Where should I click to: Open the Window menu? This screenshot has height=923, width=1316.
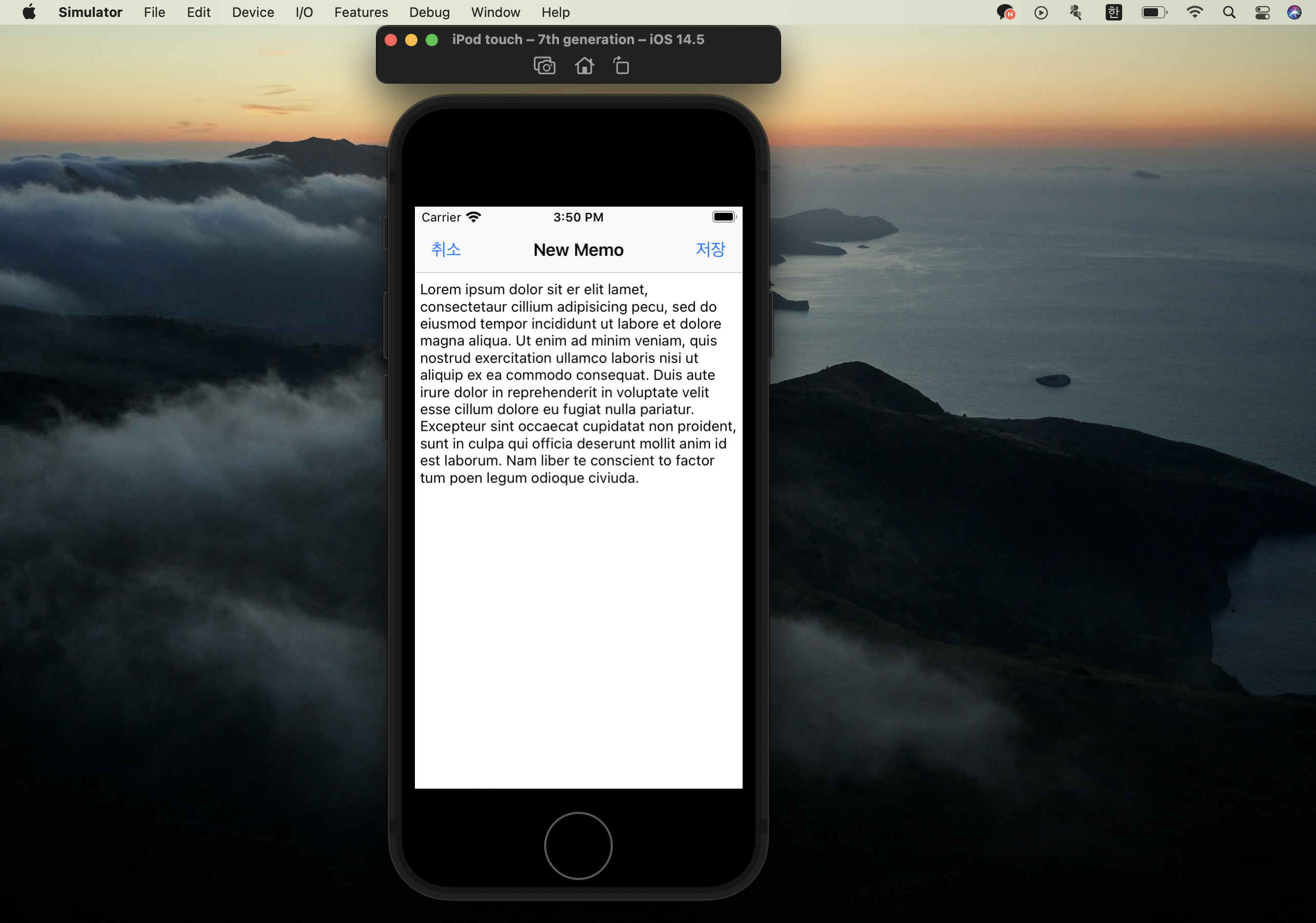pos(495,13)
